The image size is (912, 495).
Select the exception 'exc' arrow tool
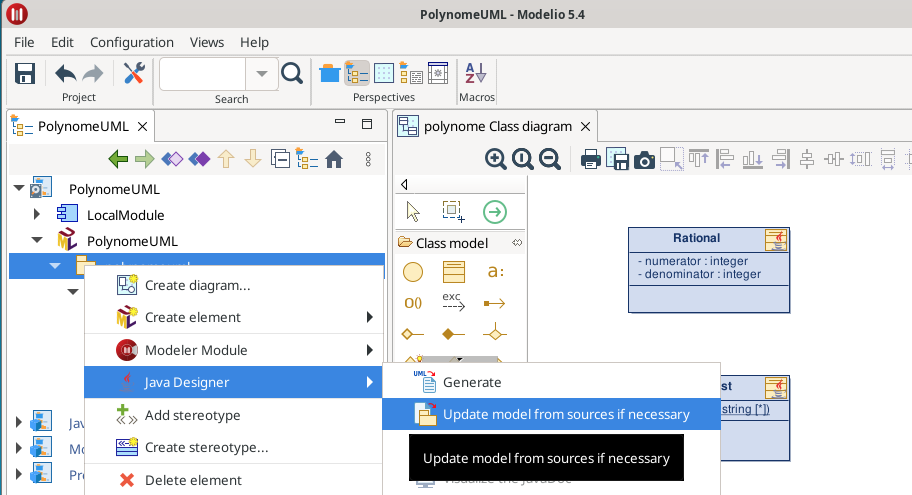pyautogui.click(x=454, y=301)
